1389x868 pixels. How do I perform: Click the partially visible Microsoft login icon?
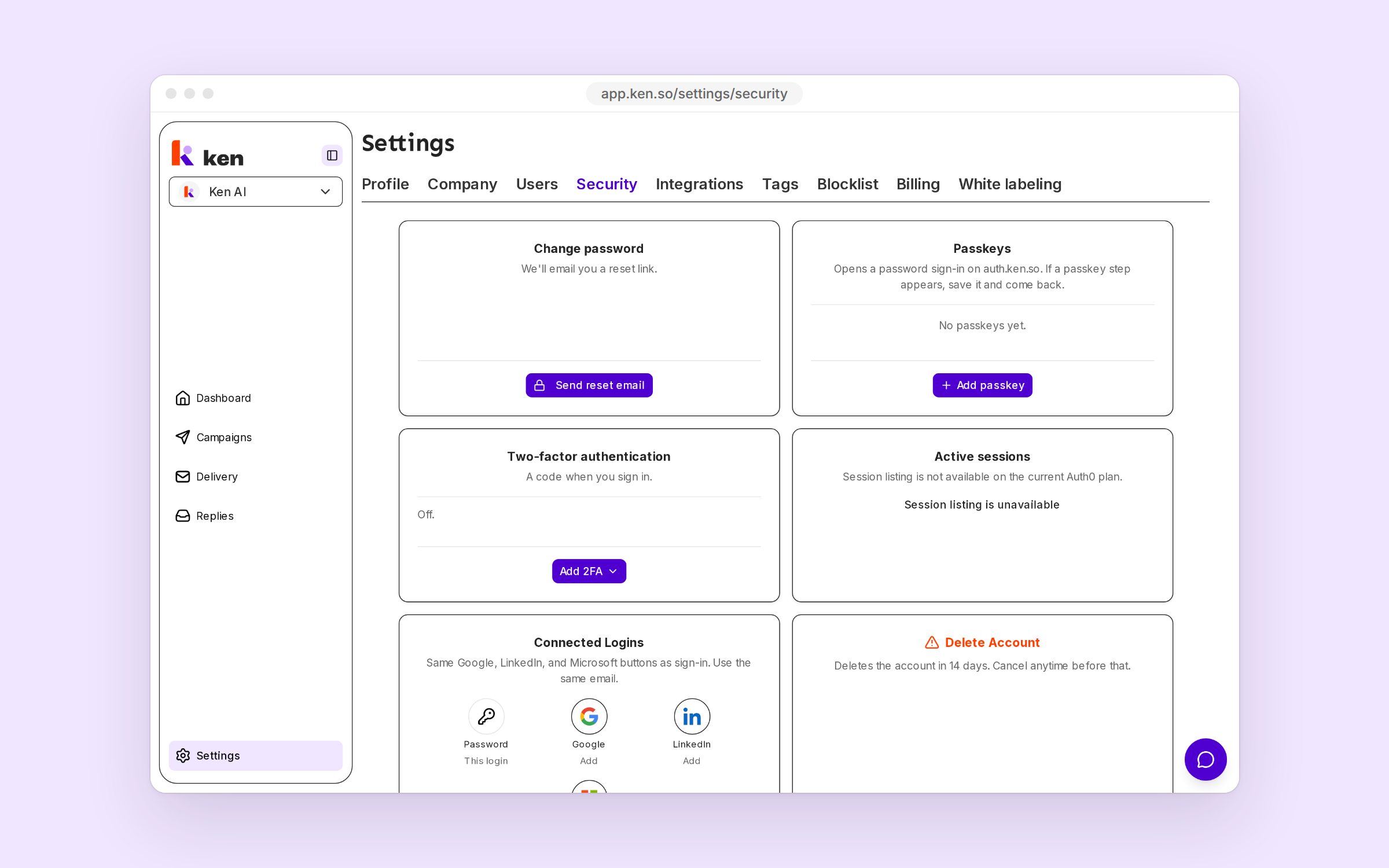589,787
